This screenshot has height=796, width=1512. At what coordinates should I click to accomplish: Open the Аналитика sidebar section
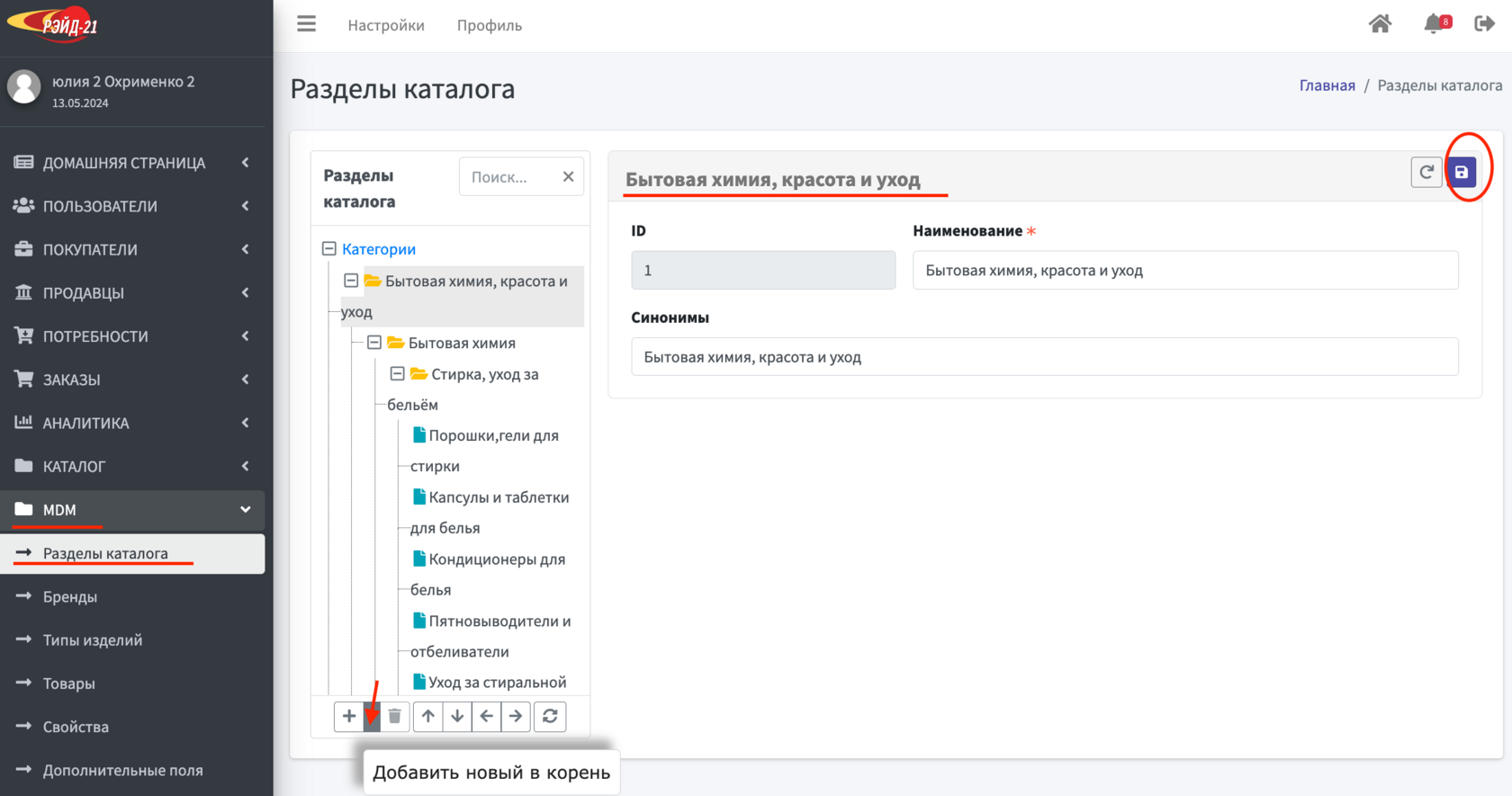[x=132, y=423]
